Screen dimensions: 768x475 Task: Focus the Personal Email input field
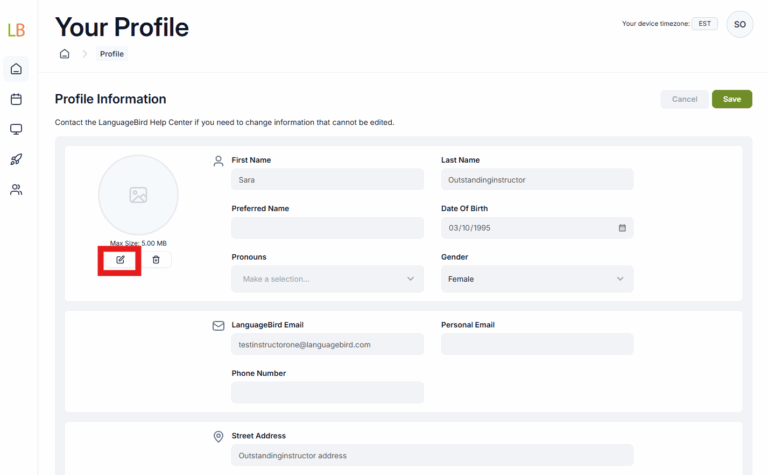coord(537,344)
